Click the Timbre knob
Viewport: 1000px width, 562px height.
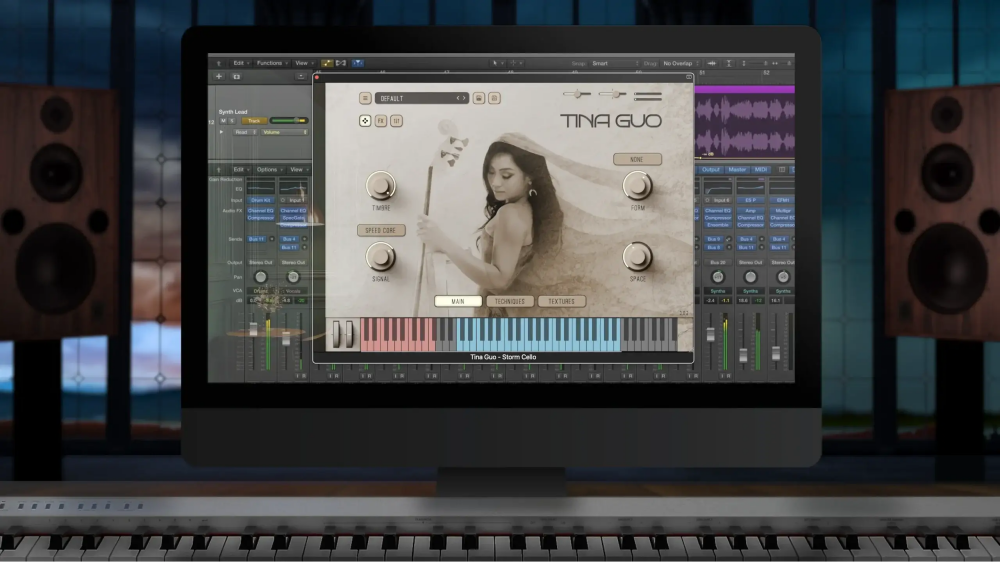381,186
